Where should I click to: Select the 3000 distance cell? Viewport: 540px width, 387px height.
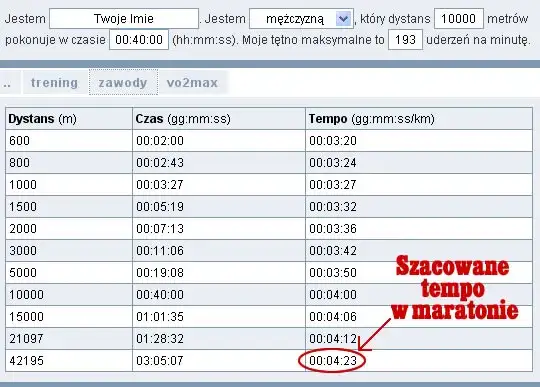(x=69, y=251)
